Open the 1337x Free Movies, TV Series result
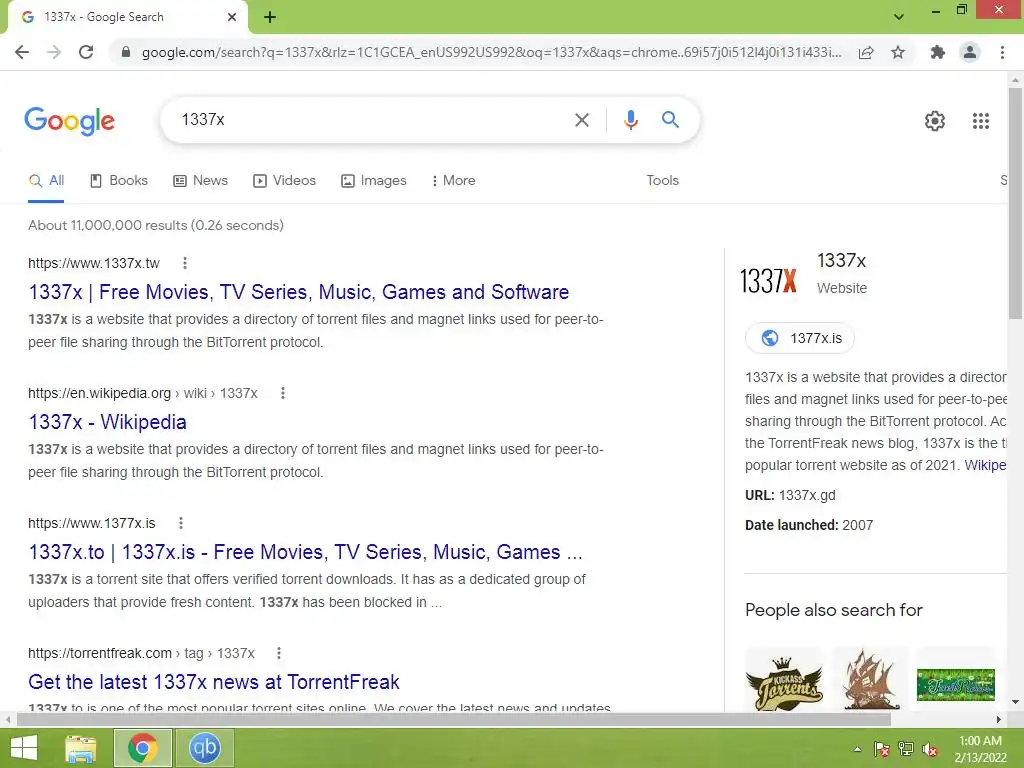The height and width of the screenshot is (768, 1024). tap(298, 292)
